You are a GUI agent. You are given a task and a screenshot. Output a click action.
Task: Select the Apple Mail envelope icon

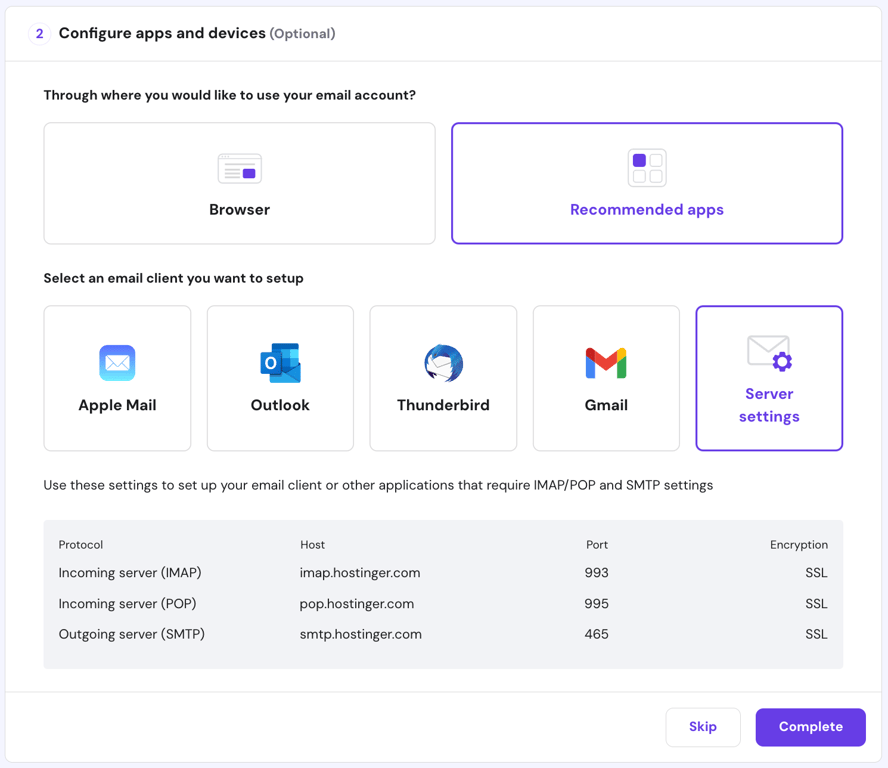(x=117, y=362)
